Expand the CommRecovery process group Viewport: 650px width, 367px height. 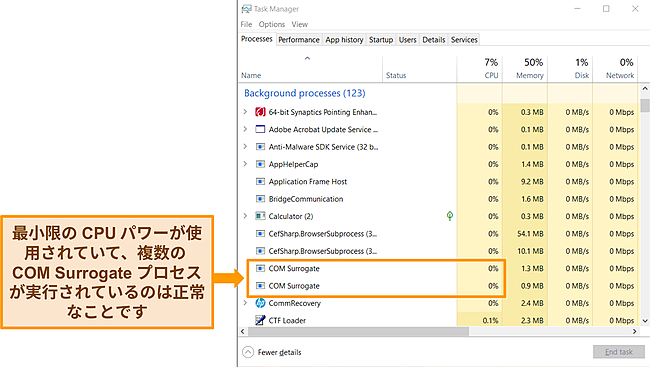245,303
